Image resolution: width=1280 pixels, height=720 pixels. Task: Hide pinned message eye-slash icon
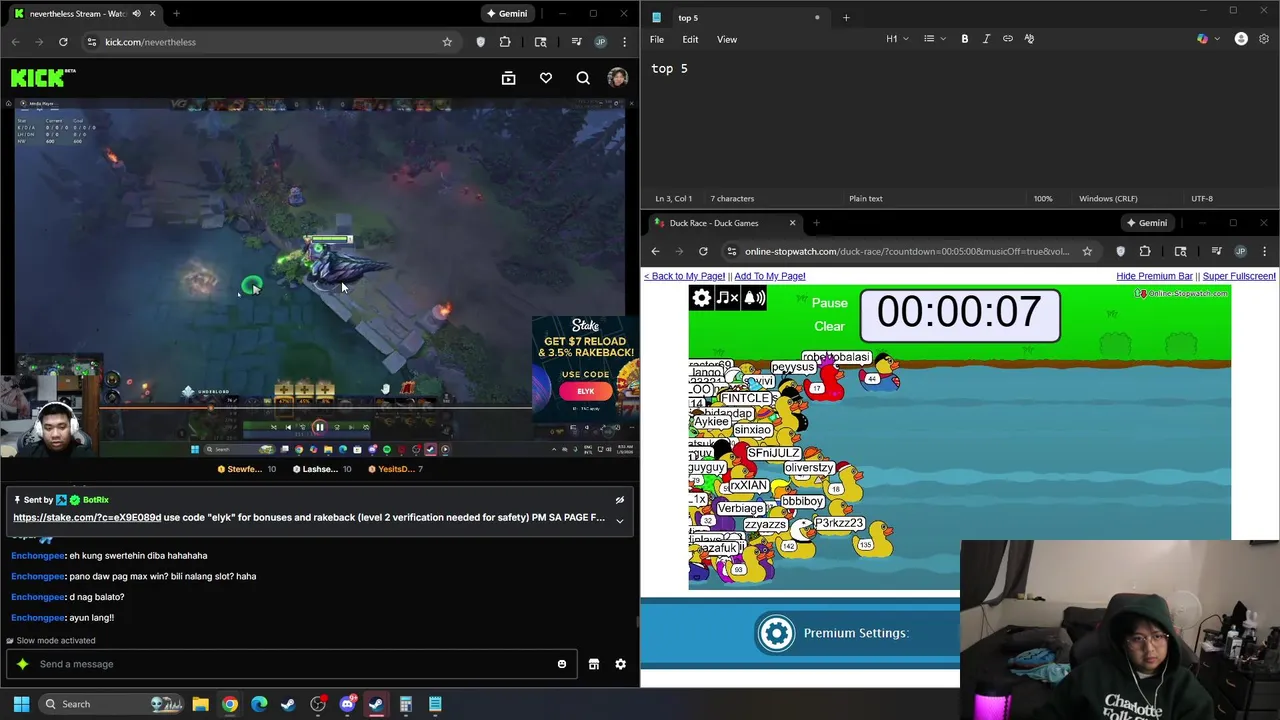[619, 500]
